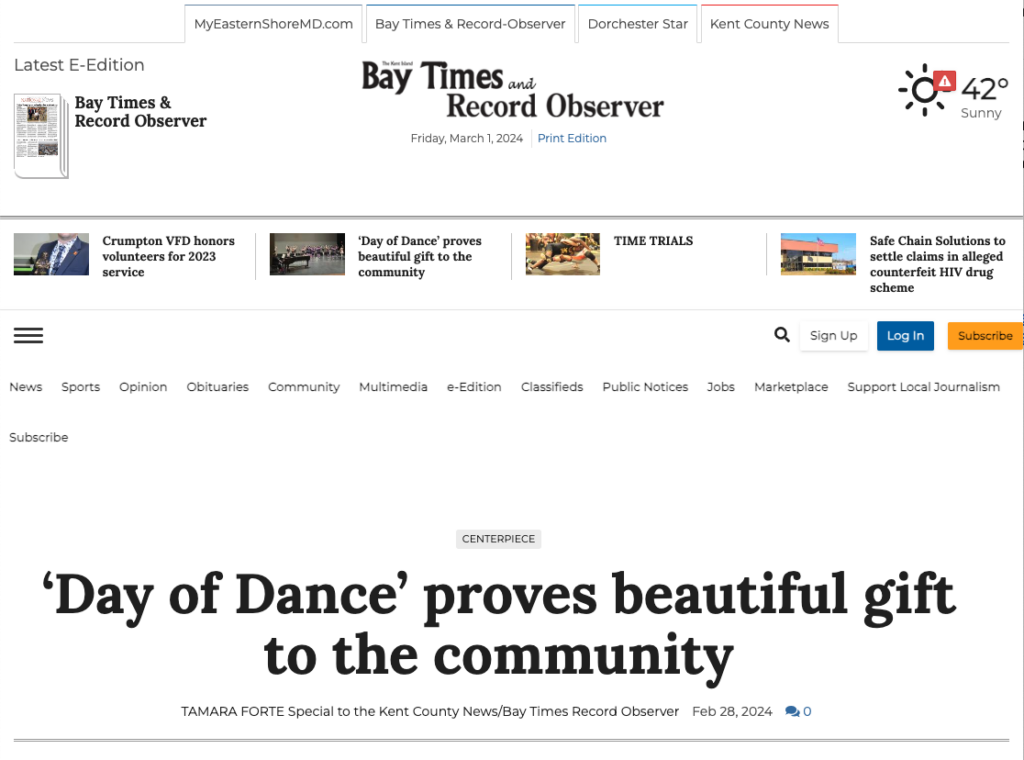Open the Community menu item
Image resolution: width=1024 pixels, height=760 pixels.
[304, 387]
